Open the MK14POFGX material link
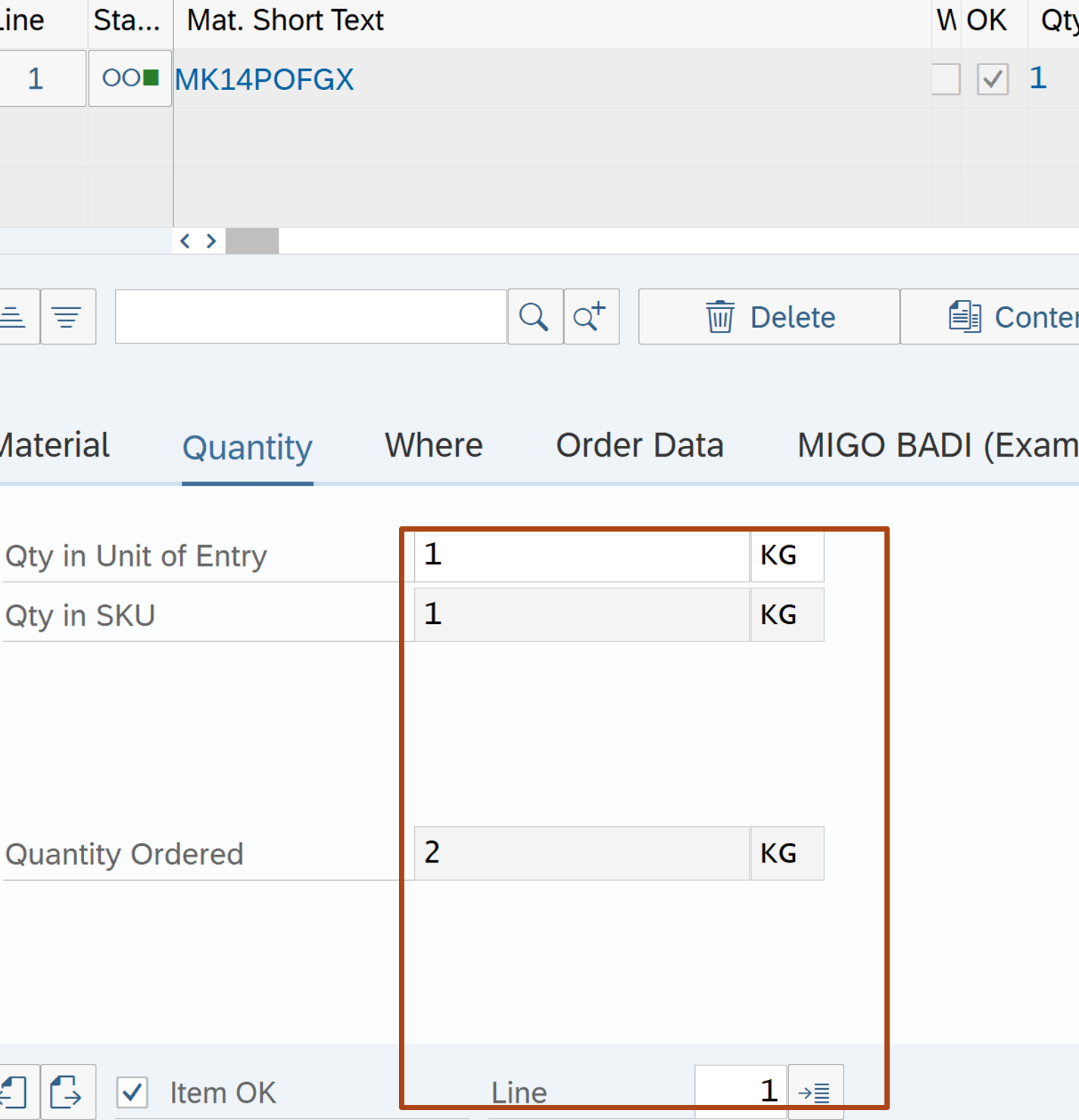This screenshot has width=1079, height=1120. coord(264,80)
